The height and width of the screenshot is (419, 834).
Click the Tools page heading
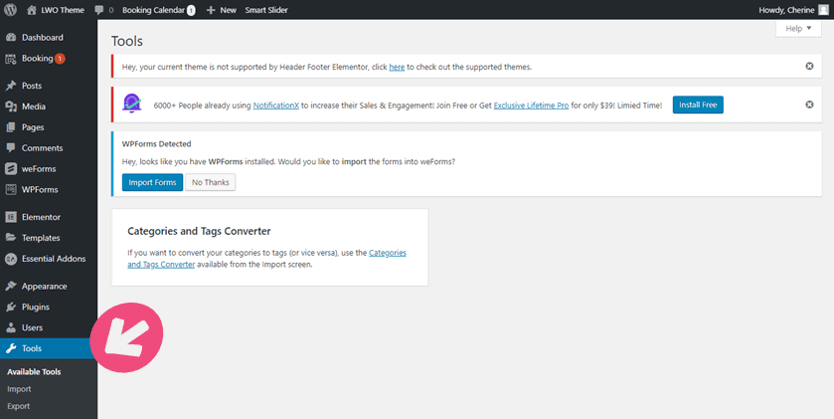[127, 41]
